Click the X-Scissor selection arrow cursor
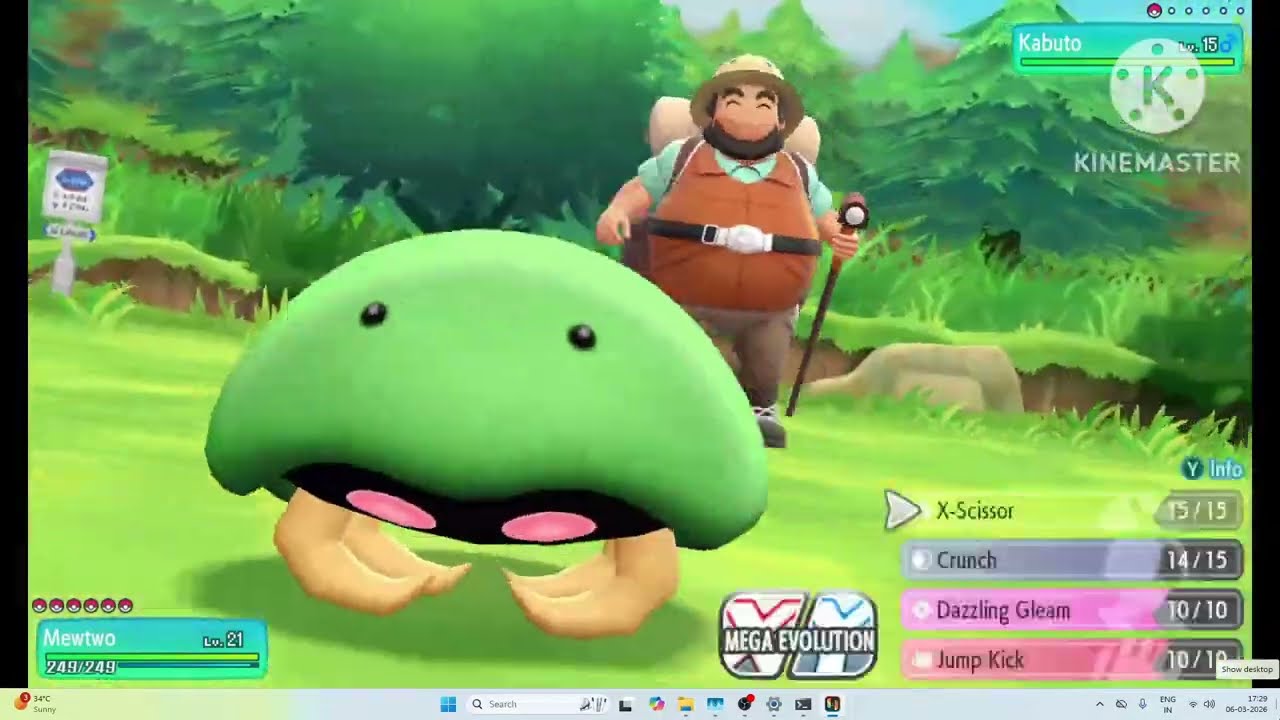Screen dimensions: 1280x720 coord(902,511)
